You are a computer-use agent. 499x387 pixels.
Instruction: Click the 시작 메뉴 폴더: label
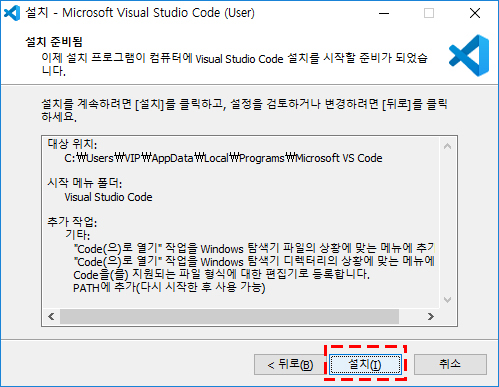tap(85, 183)
